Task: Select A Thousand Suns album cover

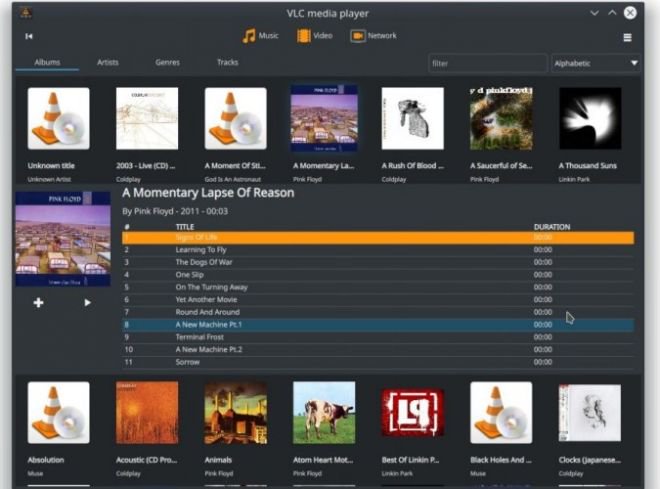Action: pos(590,118)
